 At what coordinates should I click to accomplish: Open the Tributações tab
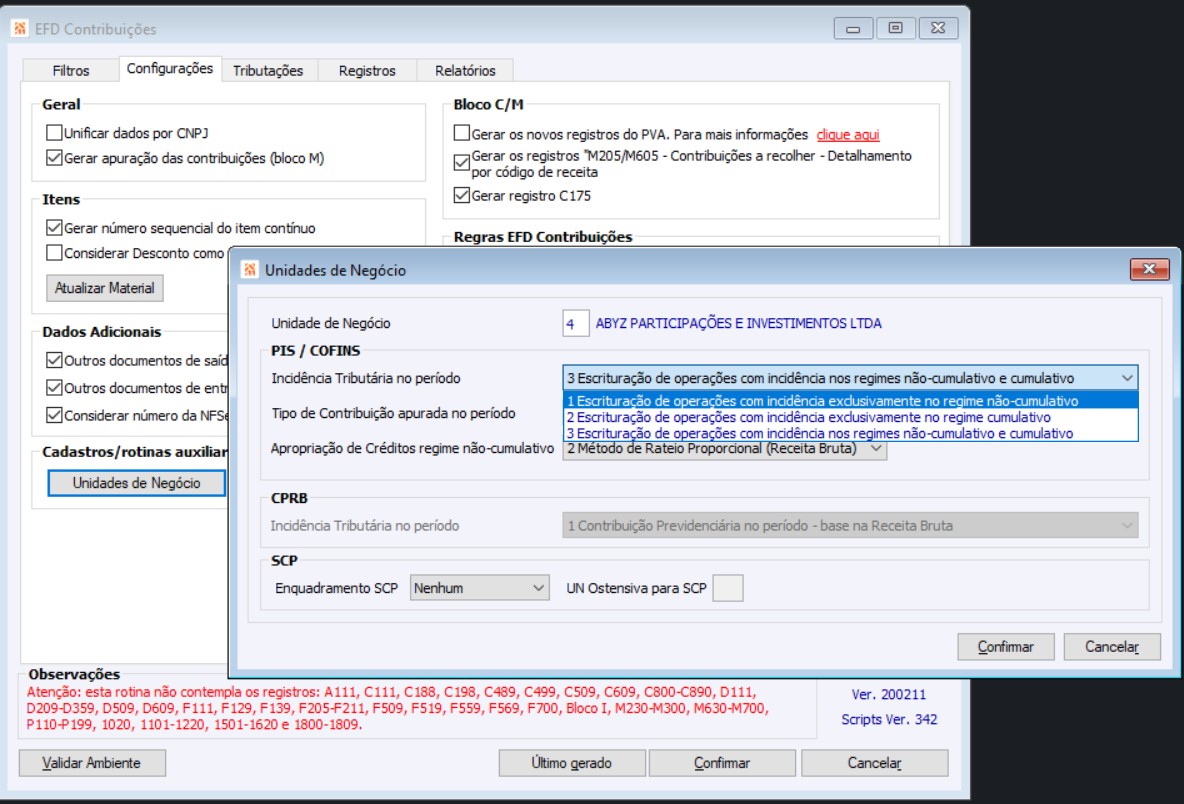point(268,70)
